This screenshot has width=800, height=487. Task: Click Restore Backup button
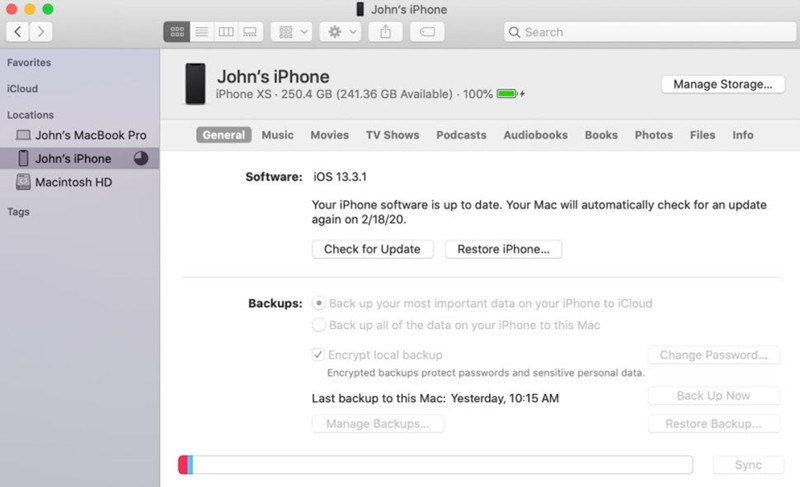(714, 424)
